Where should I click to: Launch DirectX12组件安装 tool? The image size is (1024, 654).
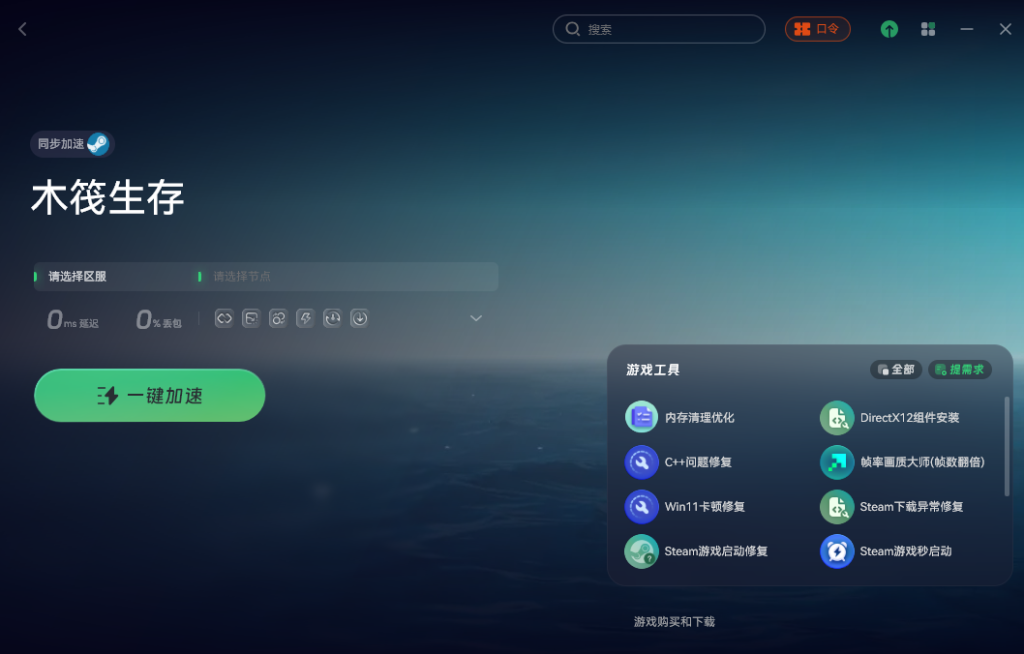(x=889, y=417)
